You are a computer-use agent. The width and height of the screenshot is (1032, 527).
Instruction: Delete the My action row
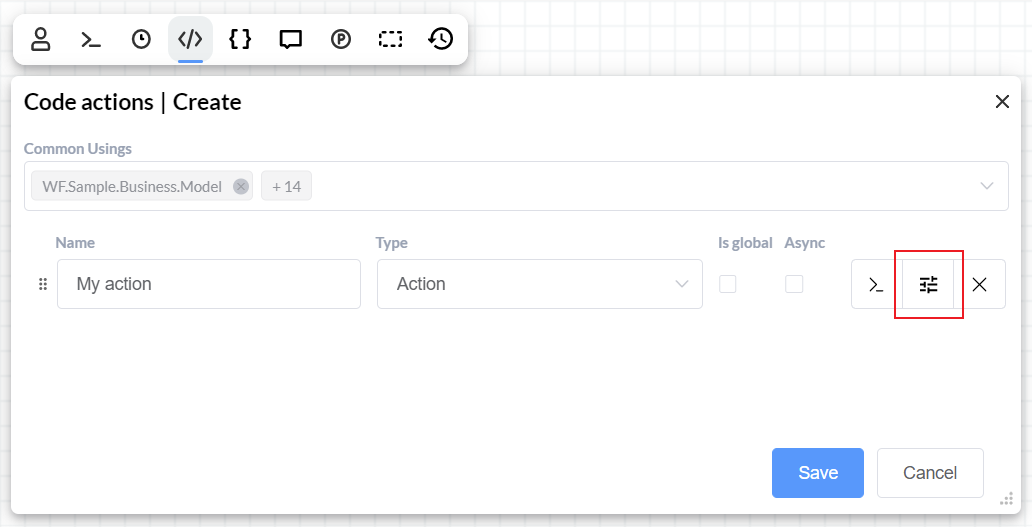(980, 284)
